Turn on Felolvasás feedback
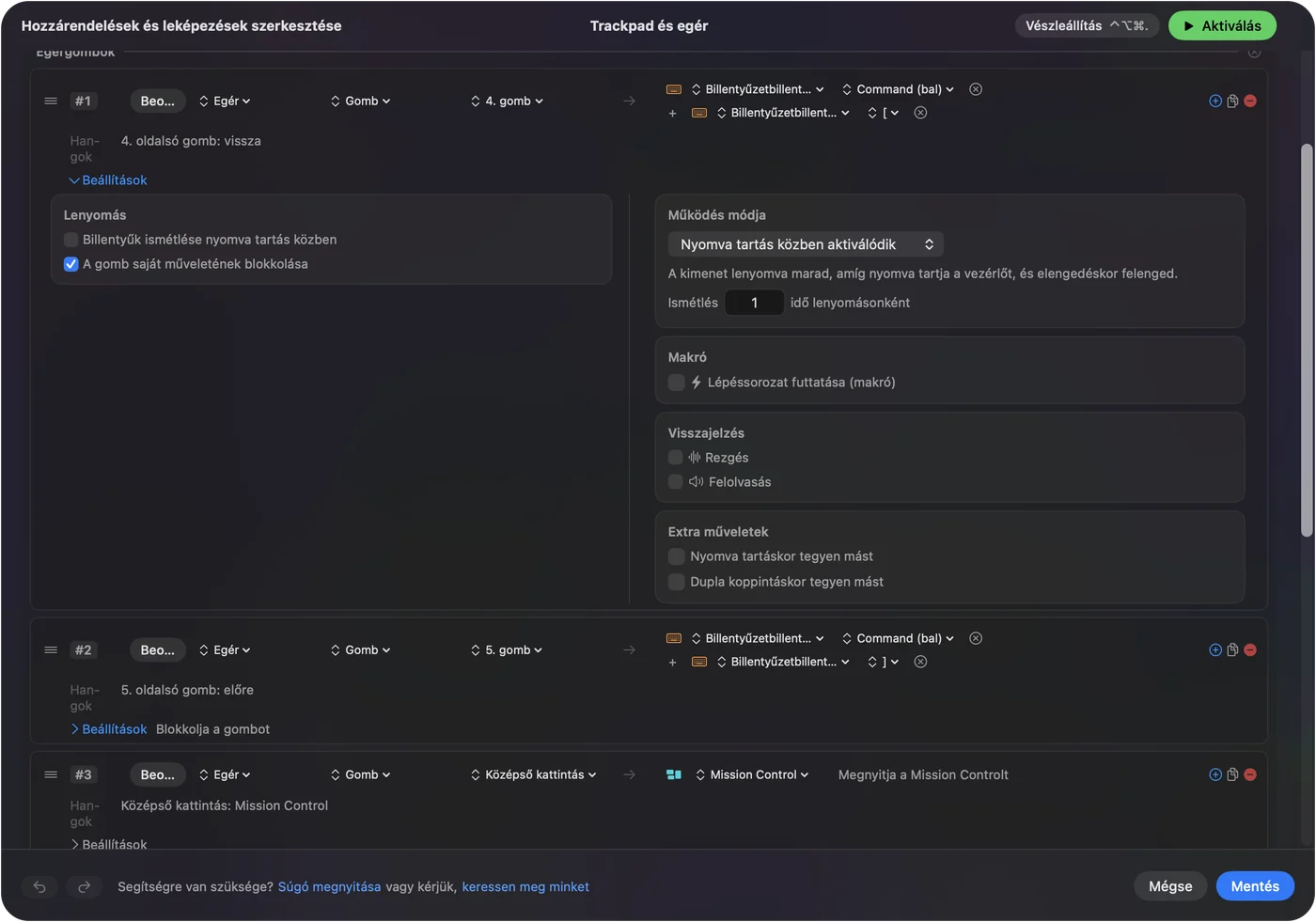 (676, 482)
